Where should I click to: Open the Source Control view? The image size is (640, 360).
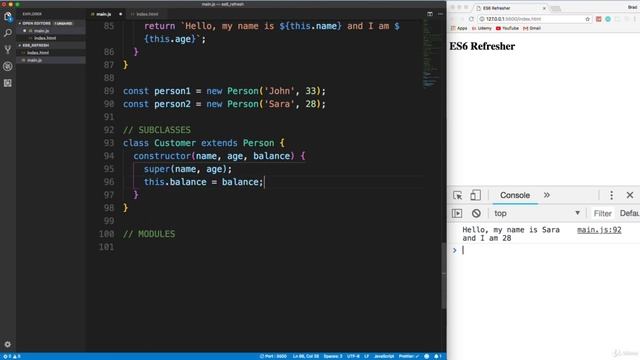(8, 50)
